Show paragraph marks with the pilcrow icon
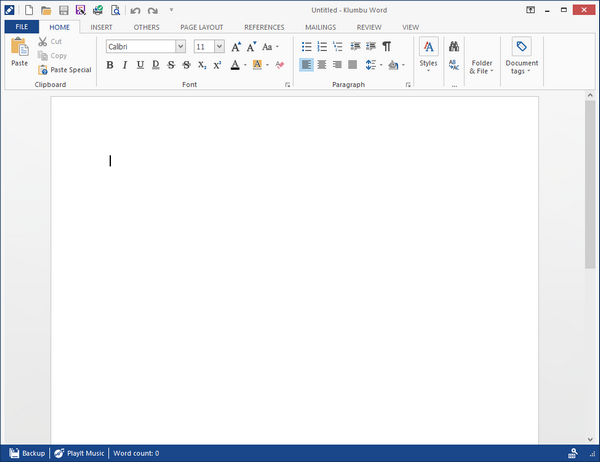 pyautogui.click(x=387, y=46)
